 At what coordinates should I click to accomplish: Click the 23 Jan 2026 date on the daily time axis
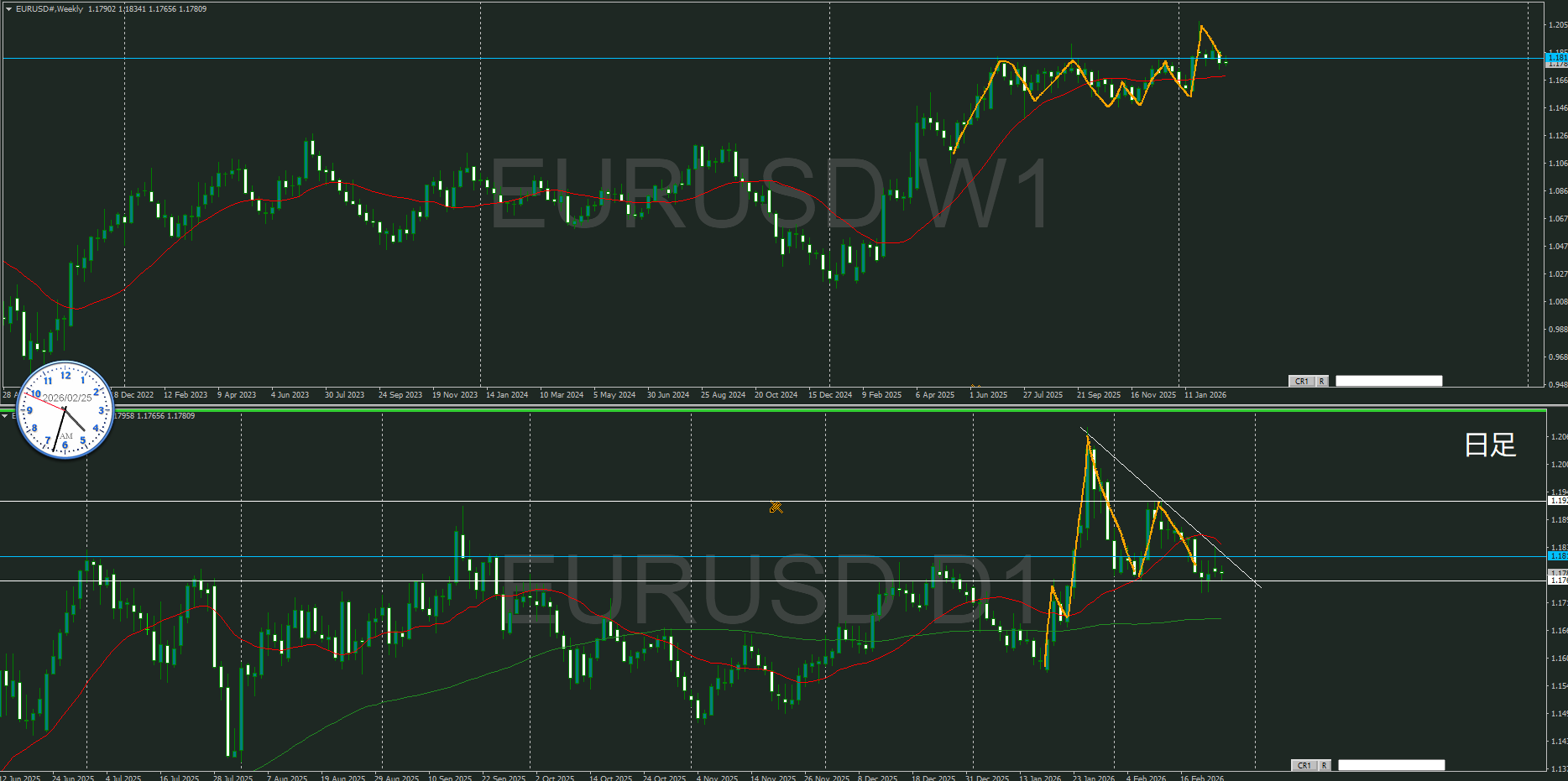pyautogui.click(x=1093, y=778)
